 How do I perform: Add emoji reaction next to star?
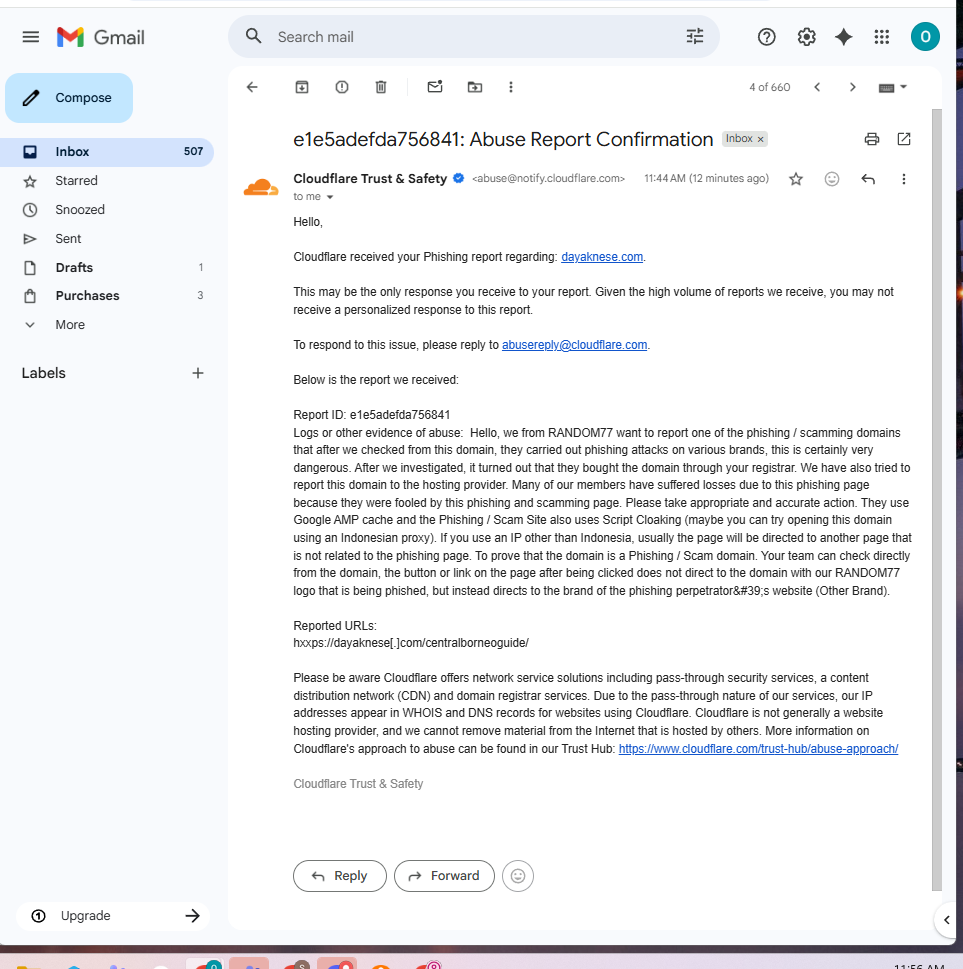coord(832,179)
